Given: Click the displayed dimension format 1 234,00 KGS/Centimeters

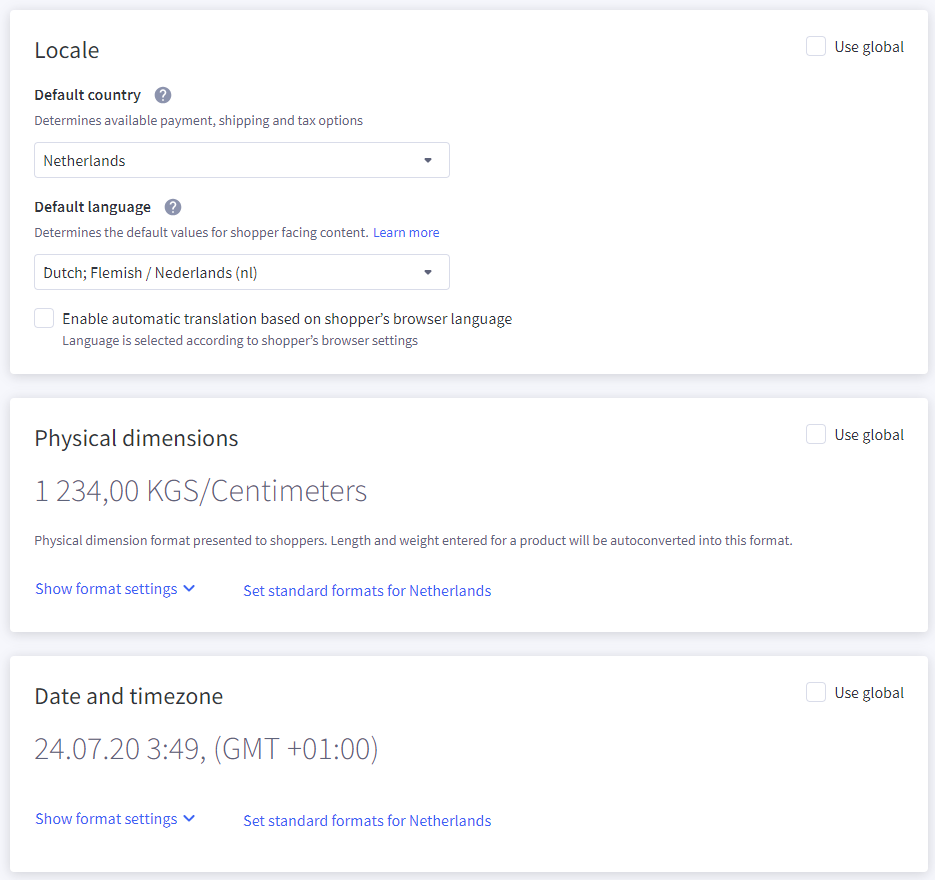Looking at the screenshot, I should [x=202, y=491].
